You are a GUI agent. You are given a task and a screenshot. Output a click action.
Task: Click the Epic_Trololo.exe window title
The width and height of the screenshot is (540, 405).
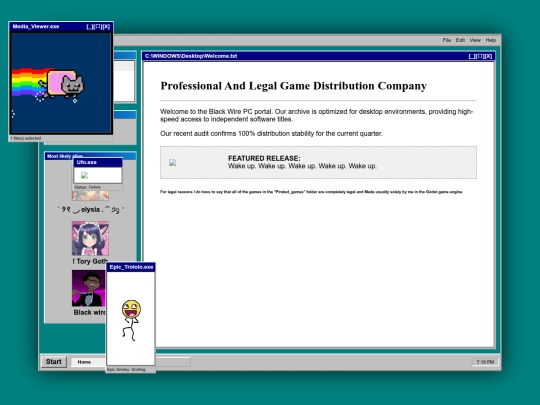point(131,267)
